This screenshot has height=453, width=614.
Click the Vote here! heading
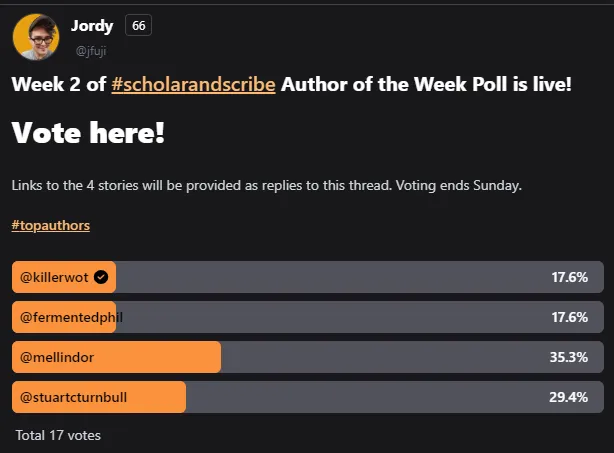pos(88,133)
